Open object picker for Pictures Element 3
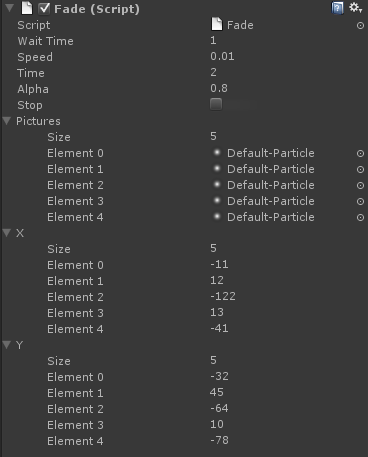Screen dimensions: 368x457 [360, 201]
